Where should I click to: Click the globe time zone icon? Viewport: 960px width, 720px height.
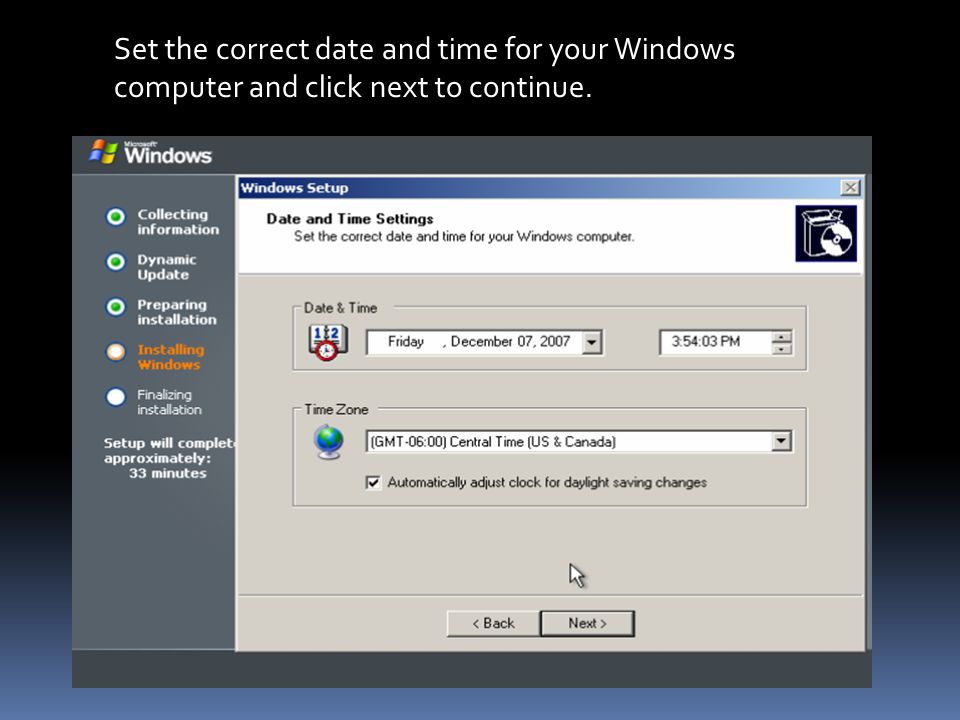tap(329, 442)
